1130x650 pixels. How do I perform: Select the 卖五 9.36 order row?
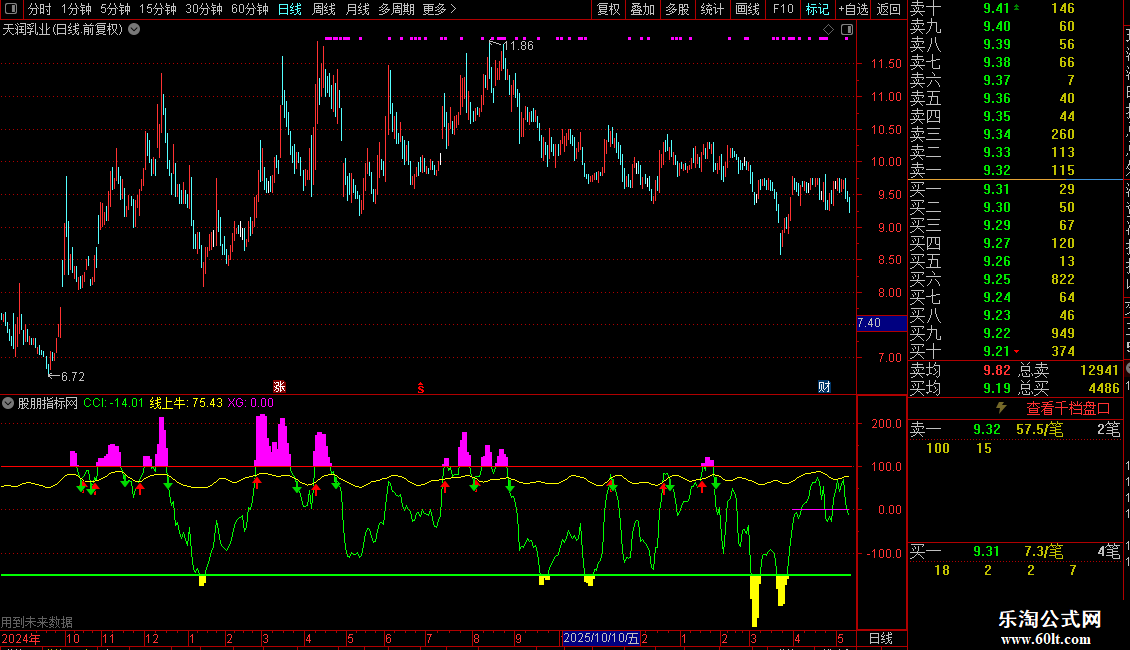tap(1015, 99)
